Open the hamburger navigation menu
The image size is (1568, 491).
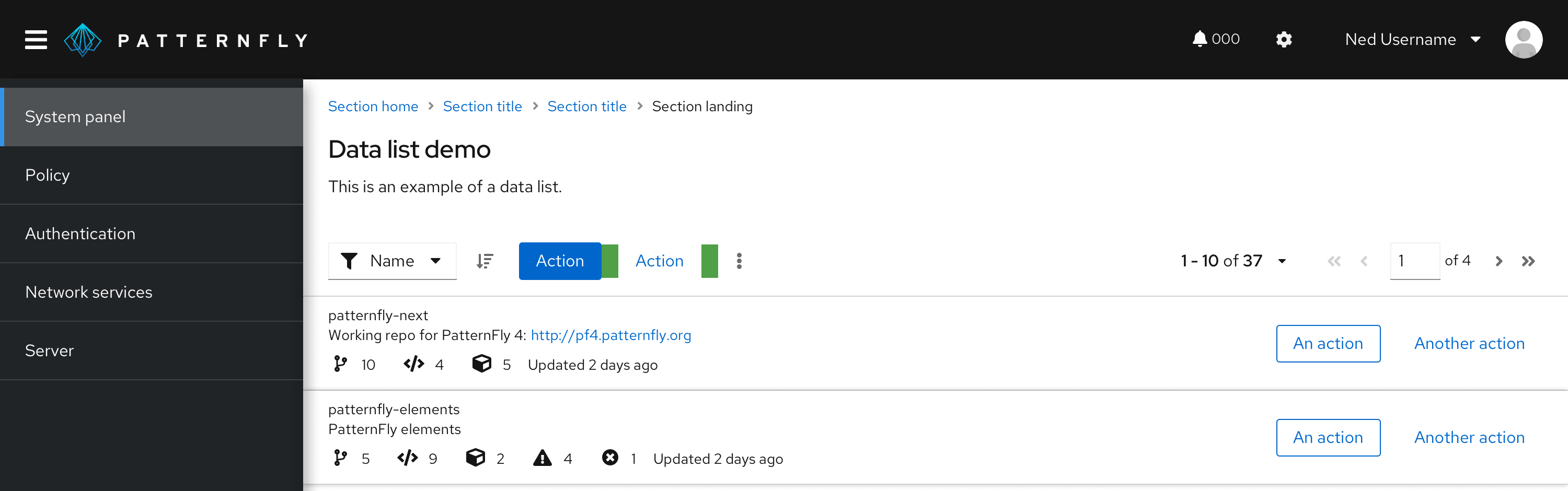[x=36, y=40]
